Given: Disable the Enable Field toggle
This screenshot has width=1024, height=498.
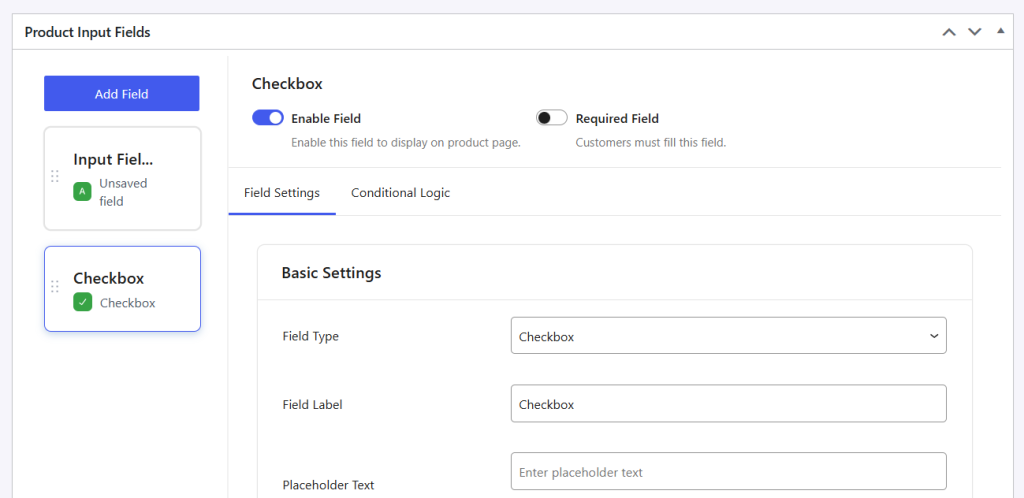Looking at the screenshot, I should 268,118.
